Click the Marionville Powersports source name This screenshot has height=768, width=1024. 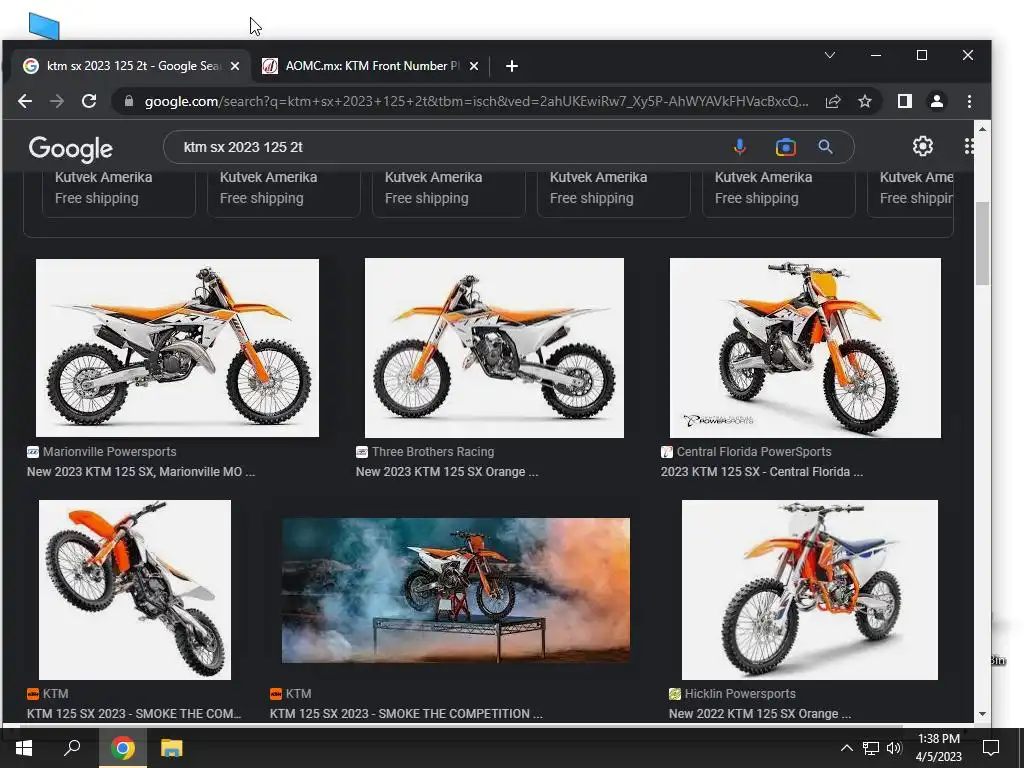tap(109, 451)
